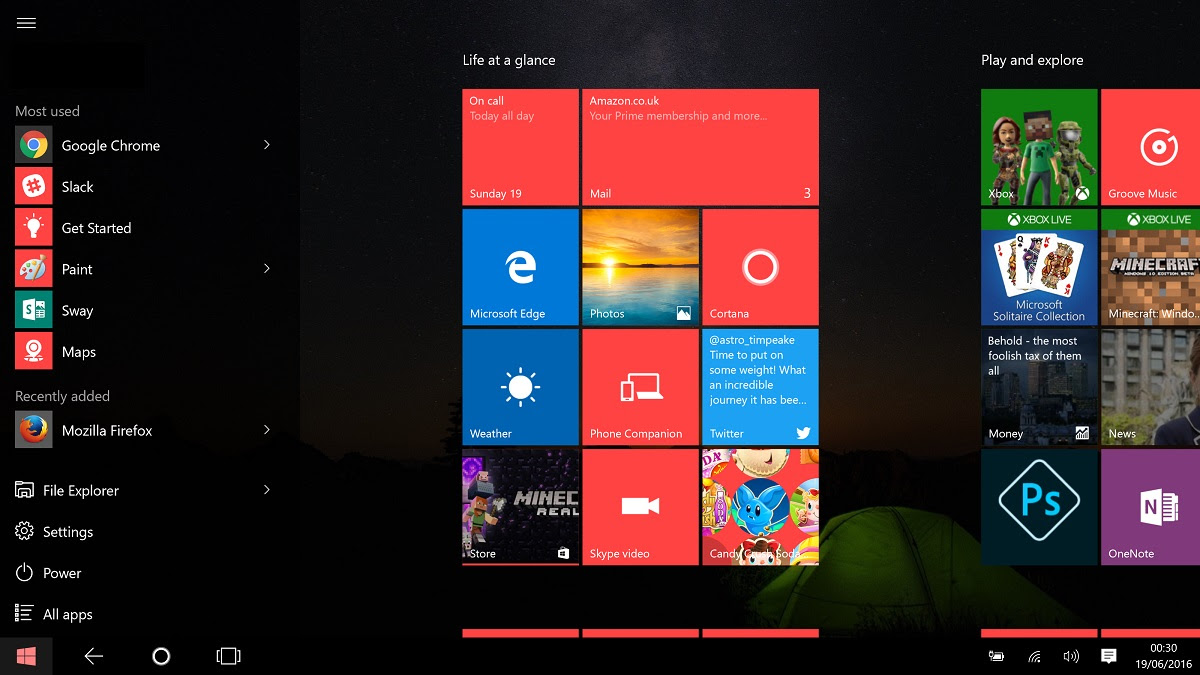Open the News tile
This screenshot has height=675, width=1200.
[1150, 387]
